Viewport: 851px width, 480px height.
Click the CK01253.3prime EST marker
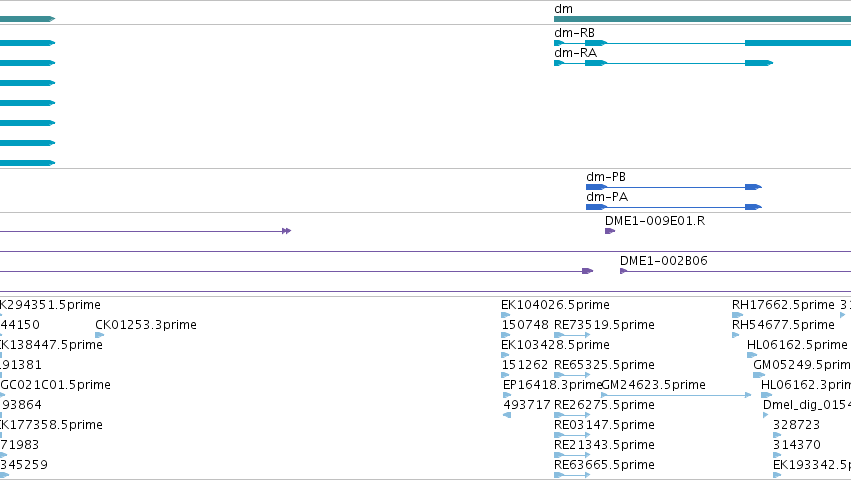click(99, 335)
